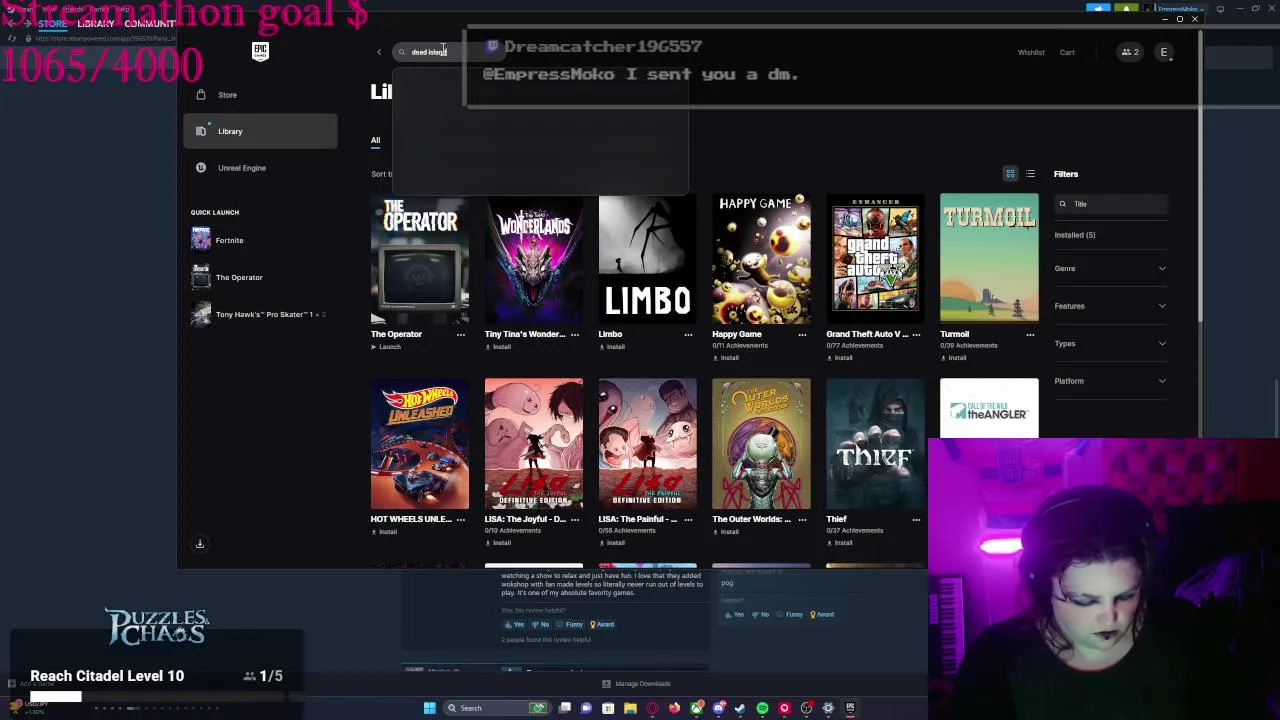Select the All tab in Library
1280x720 pixels.
[375, 140]
